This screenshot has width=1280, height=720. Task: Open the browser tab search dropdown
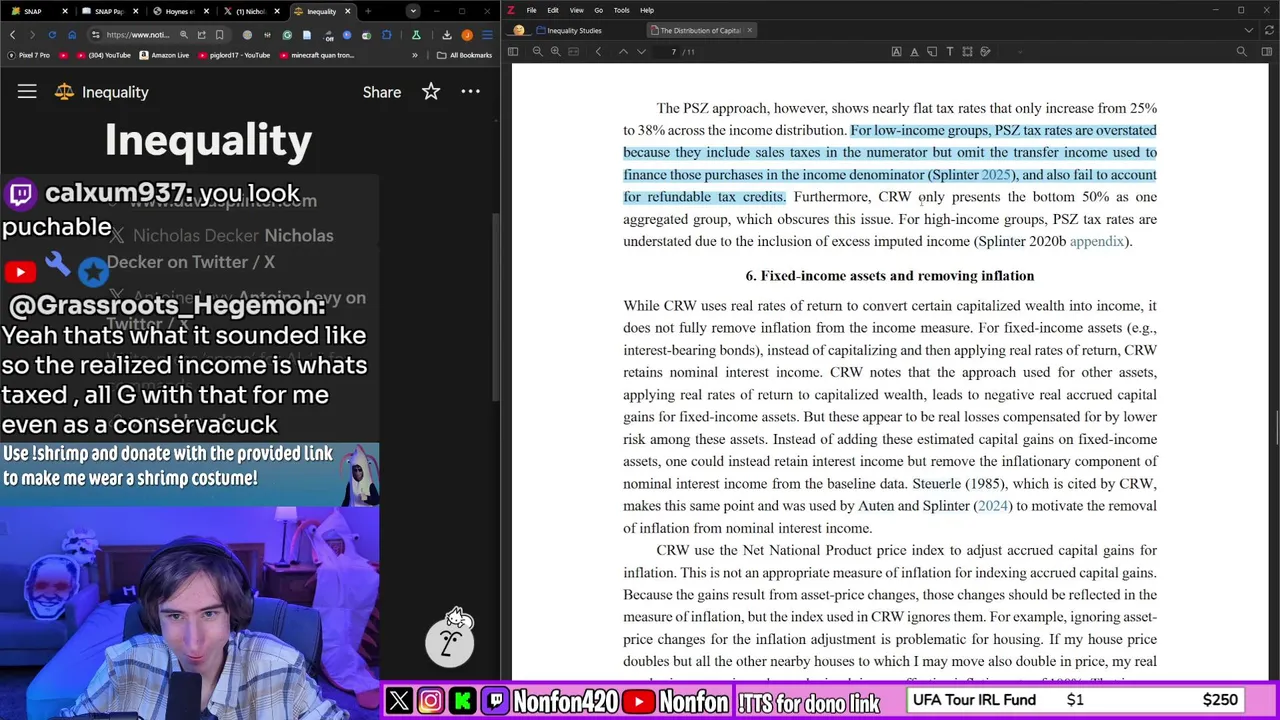(413, 11)
